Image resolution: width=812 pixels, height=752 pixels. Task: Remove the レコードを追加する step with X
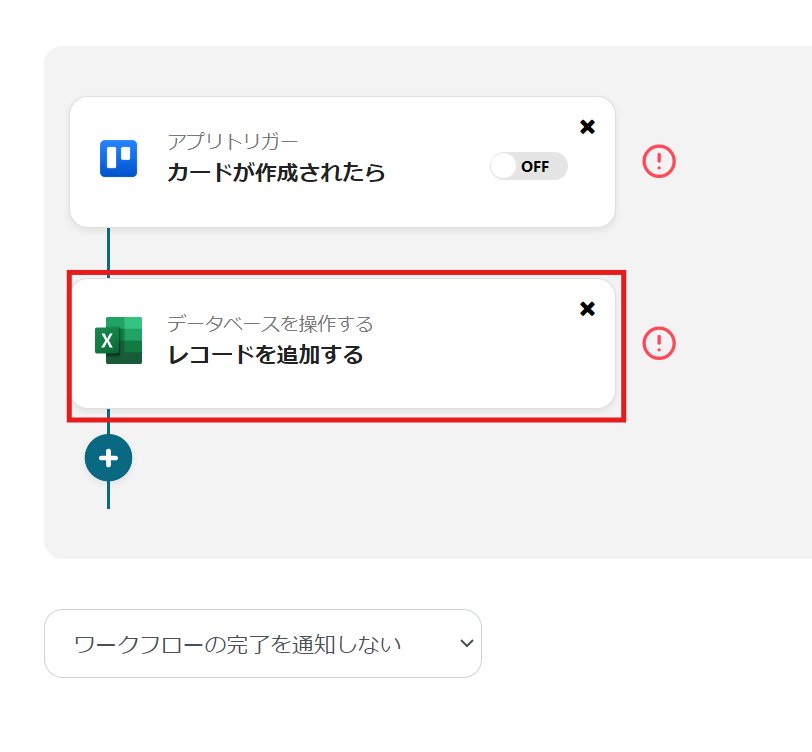(587, 309)
